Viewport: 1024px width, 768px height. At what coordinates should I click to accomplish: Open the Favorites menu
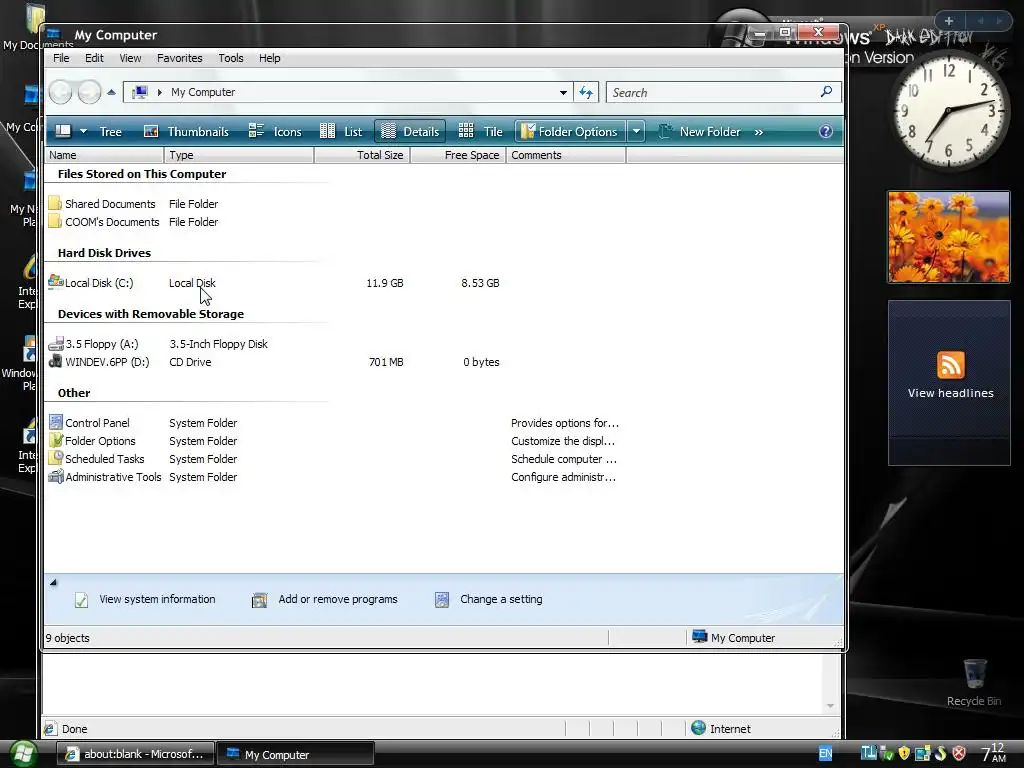[180, 58]
